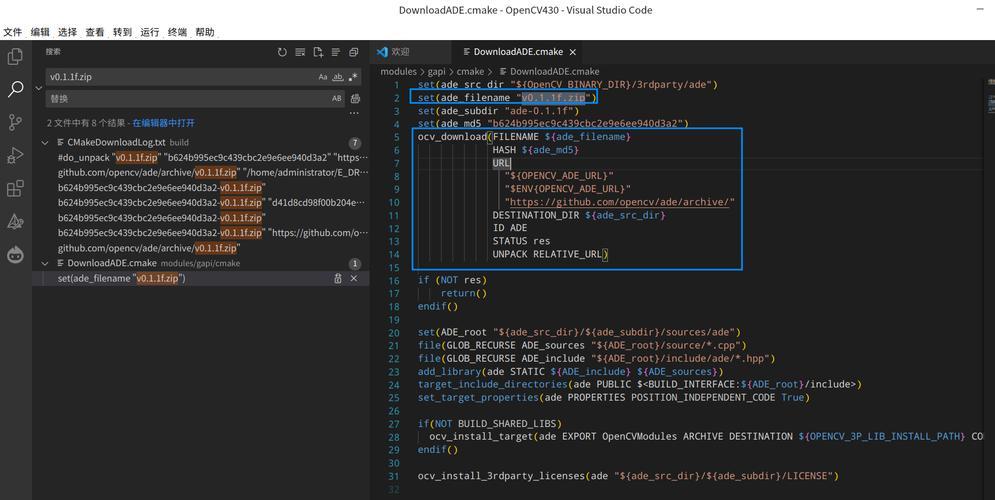Collapse the replace field toggle chevron
Screen dimensions: 995x500
[39, 88]
